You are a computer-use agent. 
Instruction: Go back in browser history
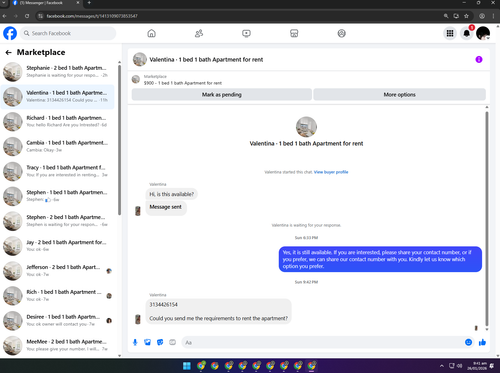5,16
